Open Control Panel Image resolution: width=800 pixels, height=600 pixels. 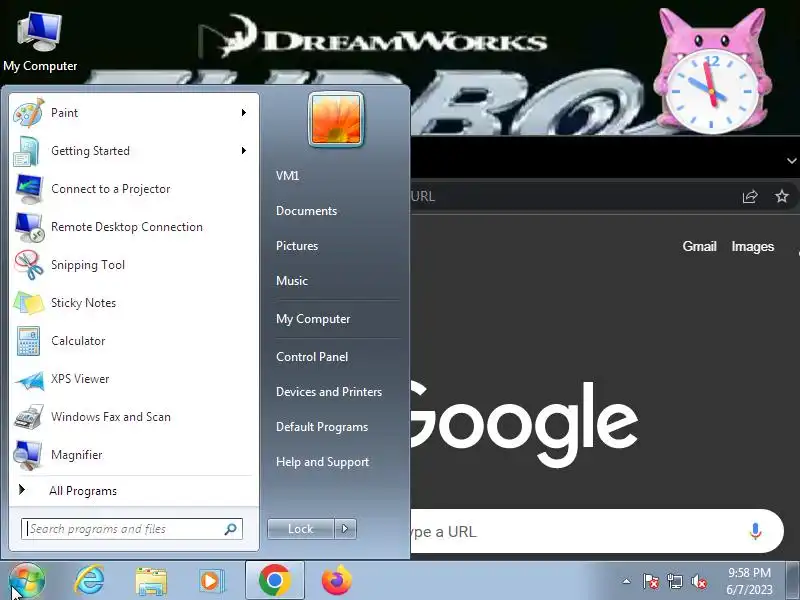pyautogui.click(x=312, y=357)
